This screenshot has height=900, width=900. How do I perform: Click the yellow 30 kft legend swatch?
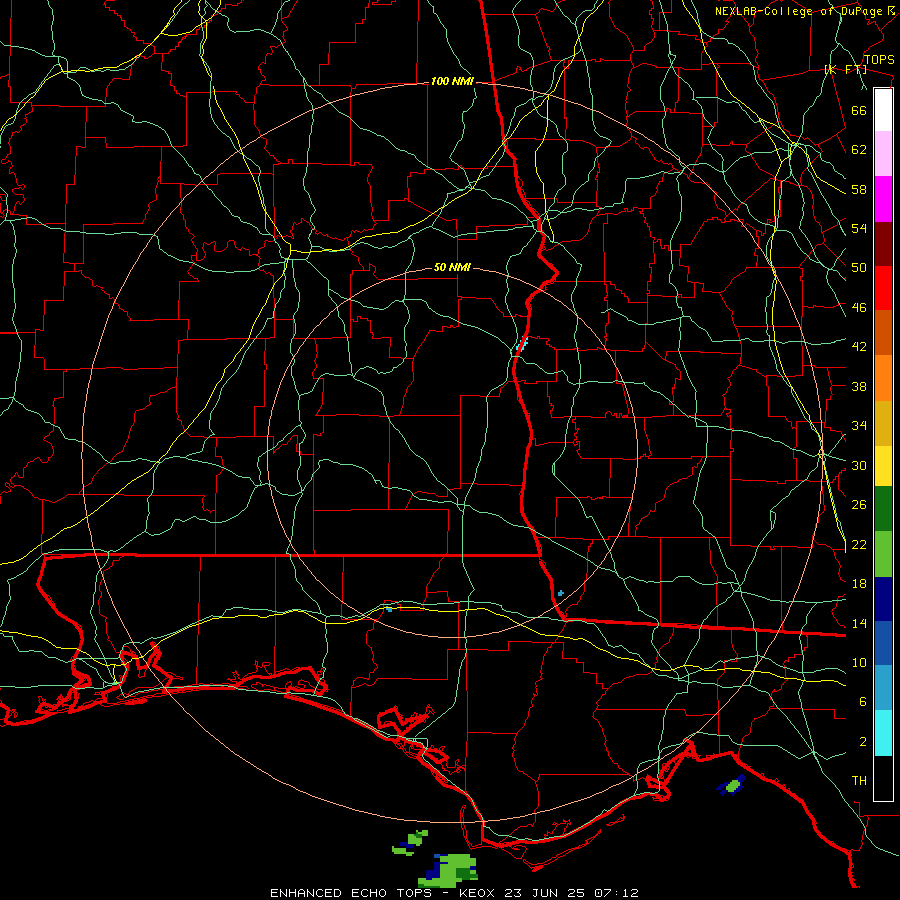click(x=883, y=465)
